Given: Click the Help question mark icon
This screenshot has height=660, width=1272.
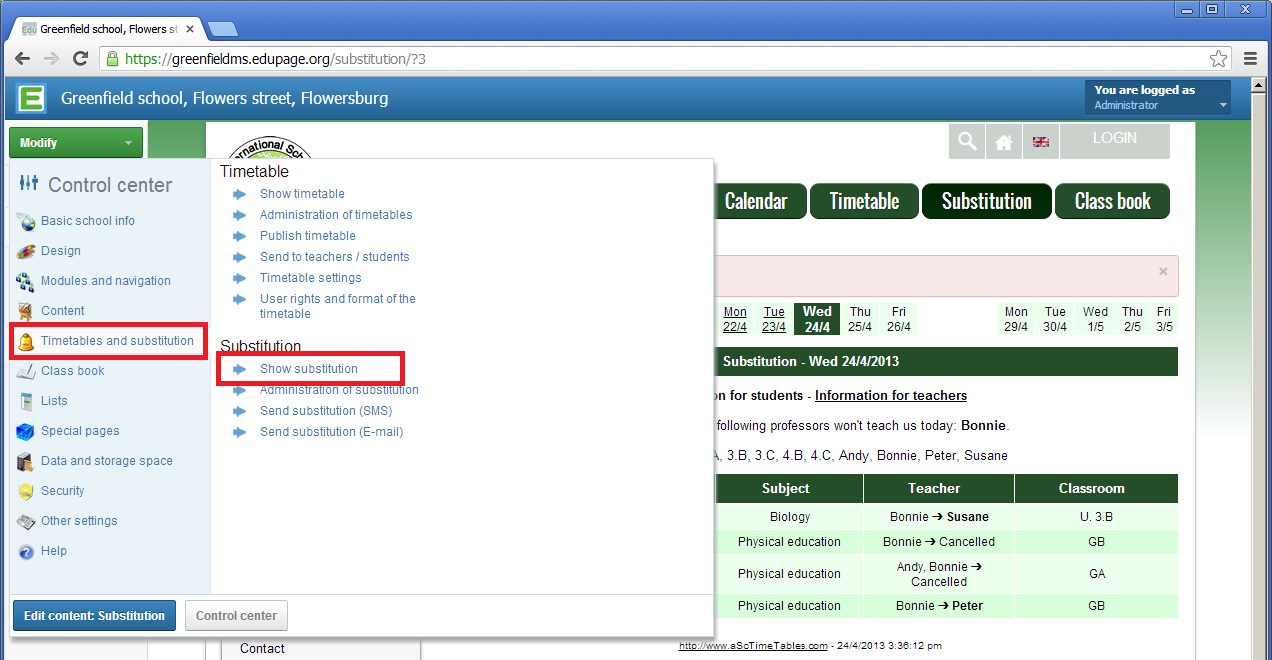Looking at the screenshot, I should click(x=26, y=551).
